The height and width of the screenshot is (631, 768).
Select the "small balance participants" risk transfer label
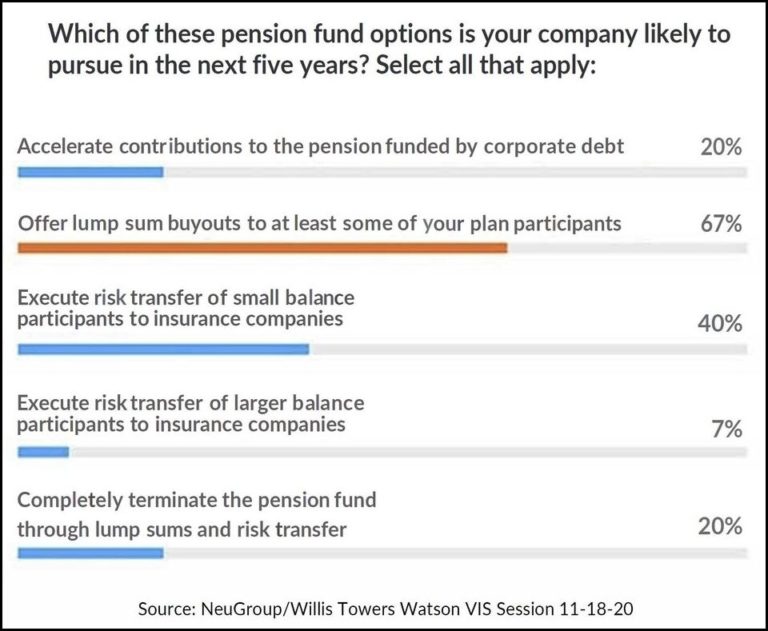point(186,308)
